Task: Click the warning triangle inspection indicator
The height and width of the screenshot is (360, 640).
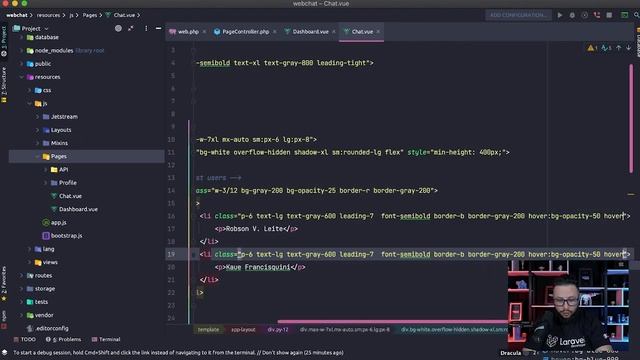Action: tap(592, 48)
